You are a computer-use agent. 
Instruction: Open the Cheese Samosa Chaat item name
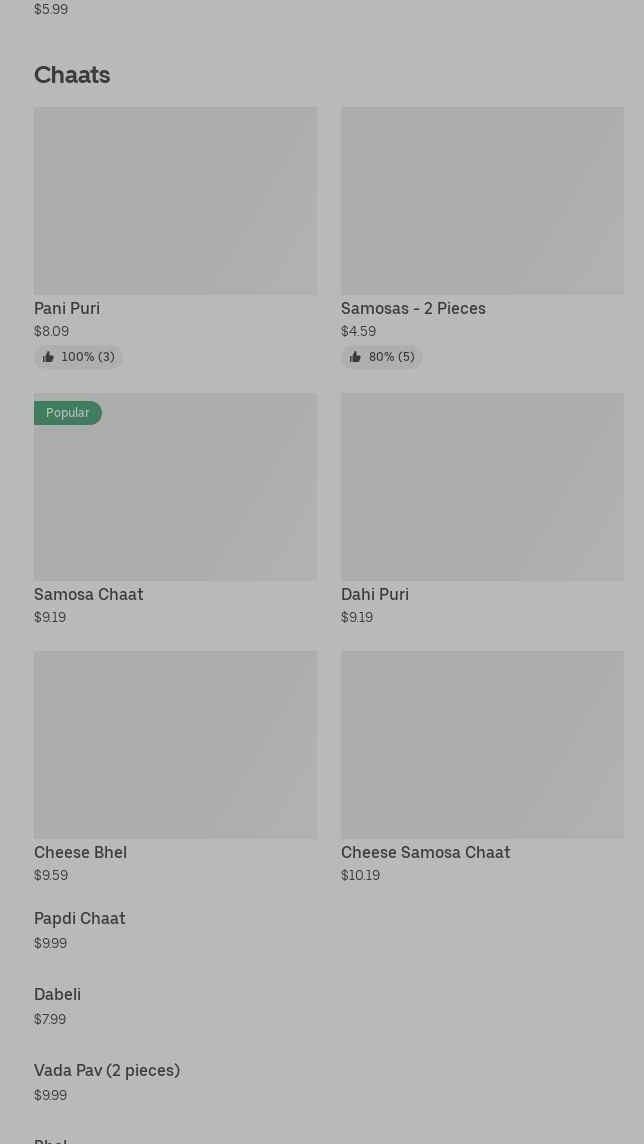pyautogui.click(x=426, y=852)
